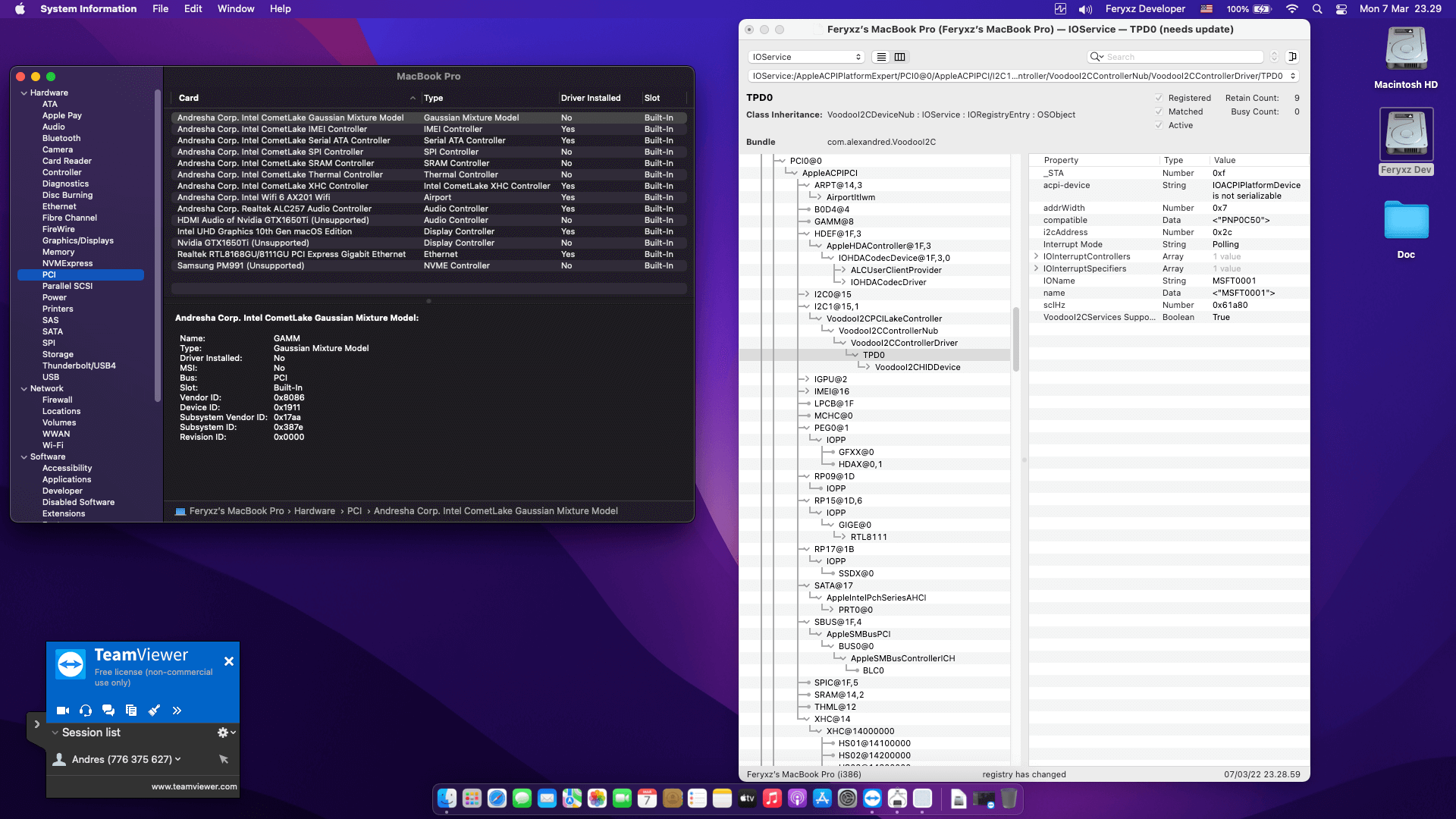Viewport: 1456px width, 819px height.
Task: Switch IORegistryExplorer to list view
Action: point(881,57)
